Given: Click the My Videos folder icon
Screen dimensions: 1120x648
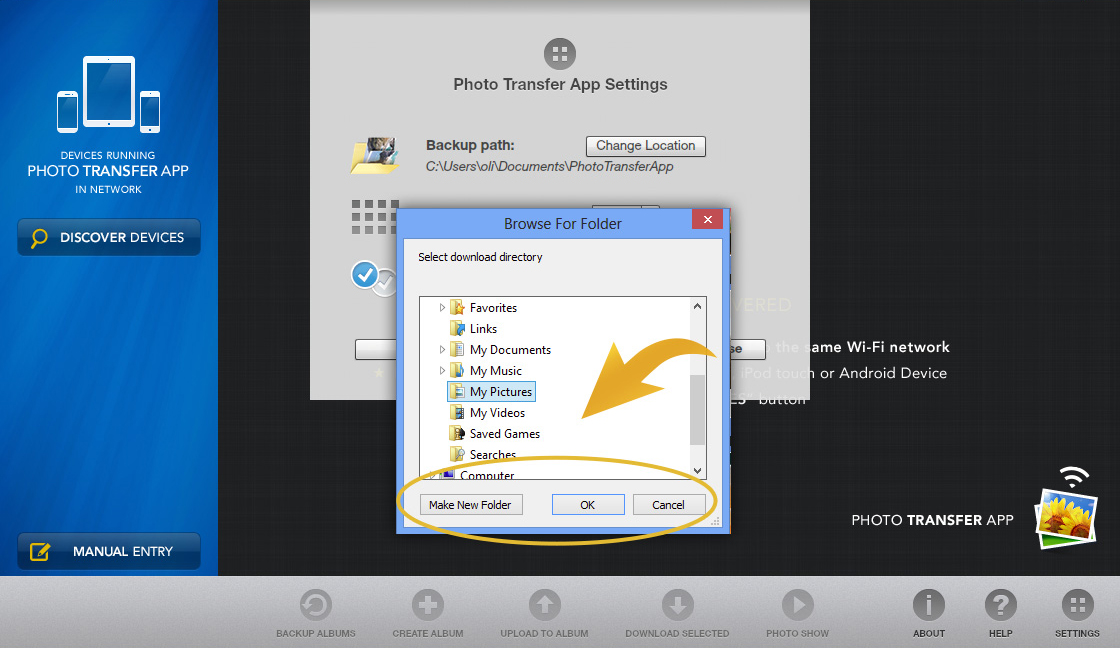Looking at the screenshot, I should coord(457,413).
